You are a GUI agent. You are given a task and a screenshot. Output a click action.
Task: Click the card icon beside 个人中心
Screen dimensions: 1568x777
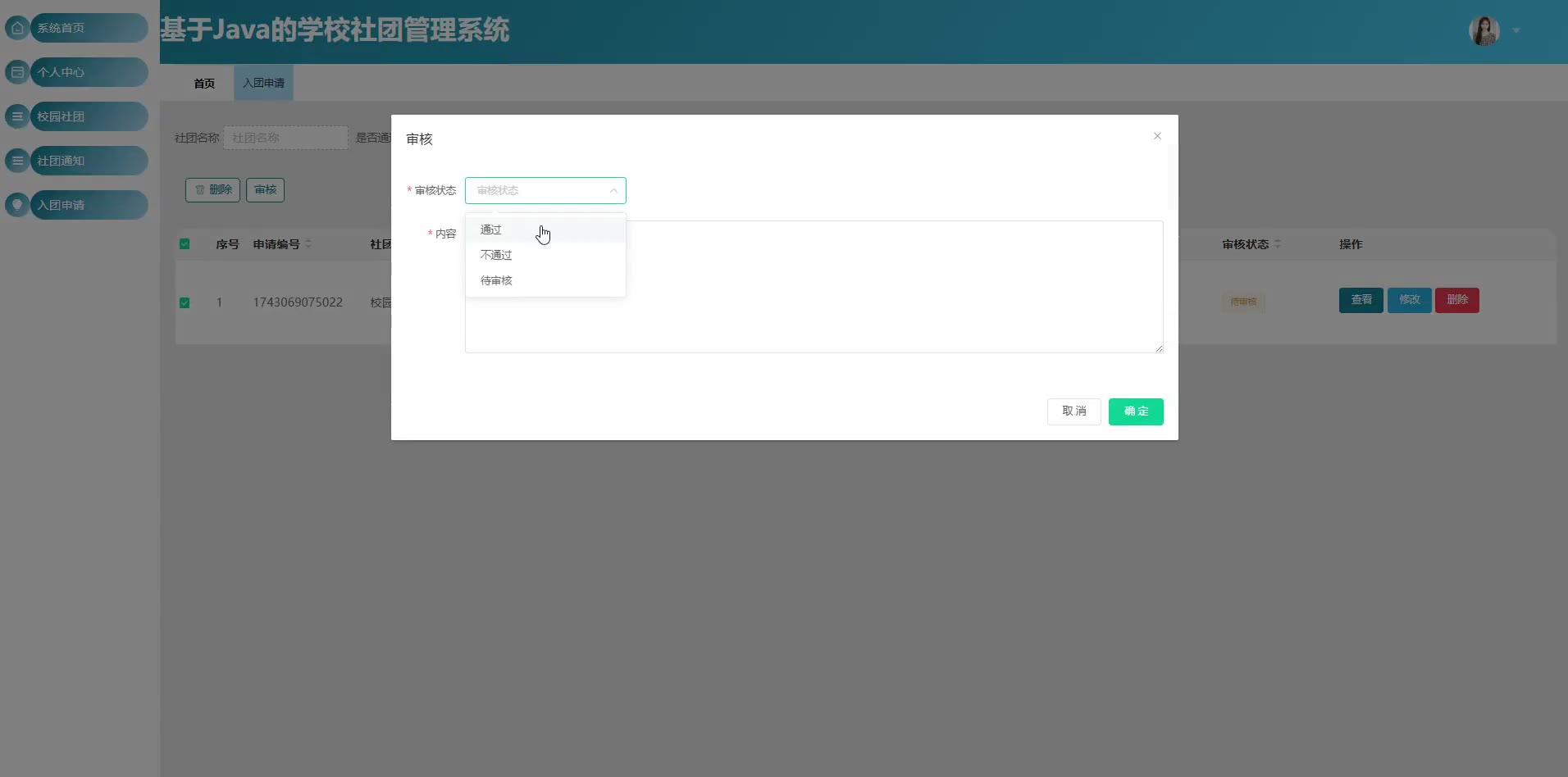(x=17, y=72)
